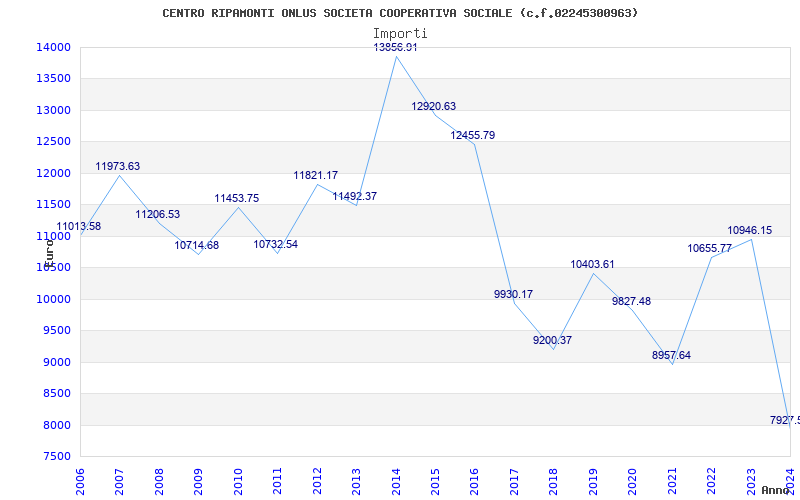Click y-axis tick label 13500
800x500 pixels.
point(53,79)
